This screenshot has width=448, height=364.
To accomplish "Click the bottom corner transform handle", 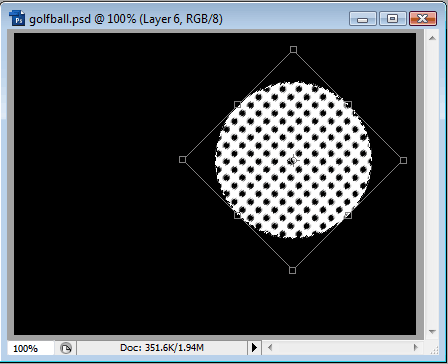I will click(292, 270).
